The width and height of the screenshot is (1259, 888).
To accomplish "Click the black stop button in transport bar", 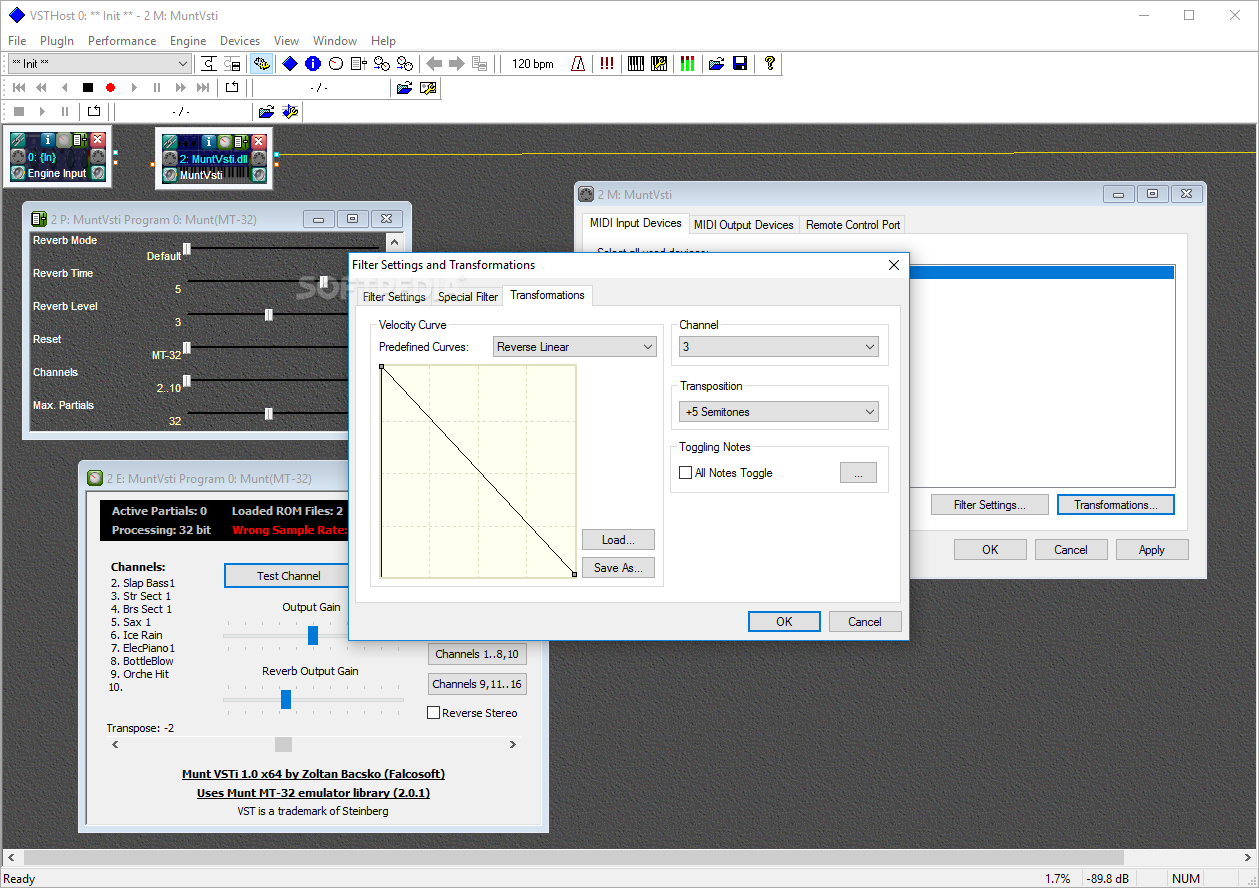I will (88, 88).
